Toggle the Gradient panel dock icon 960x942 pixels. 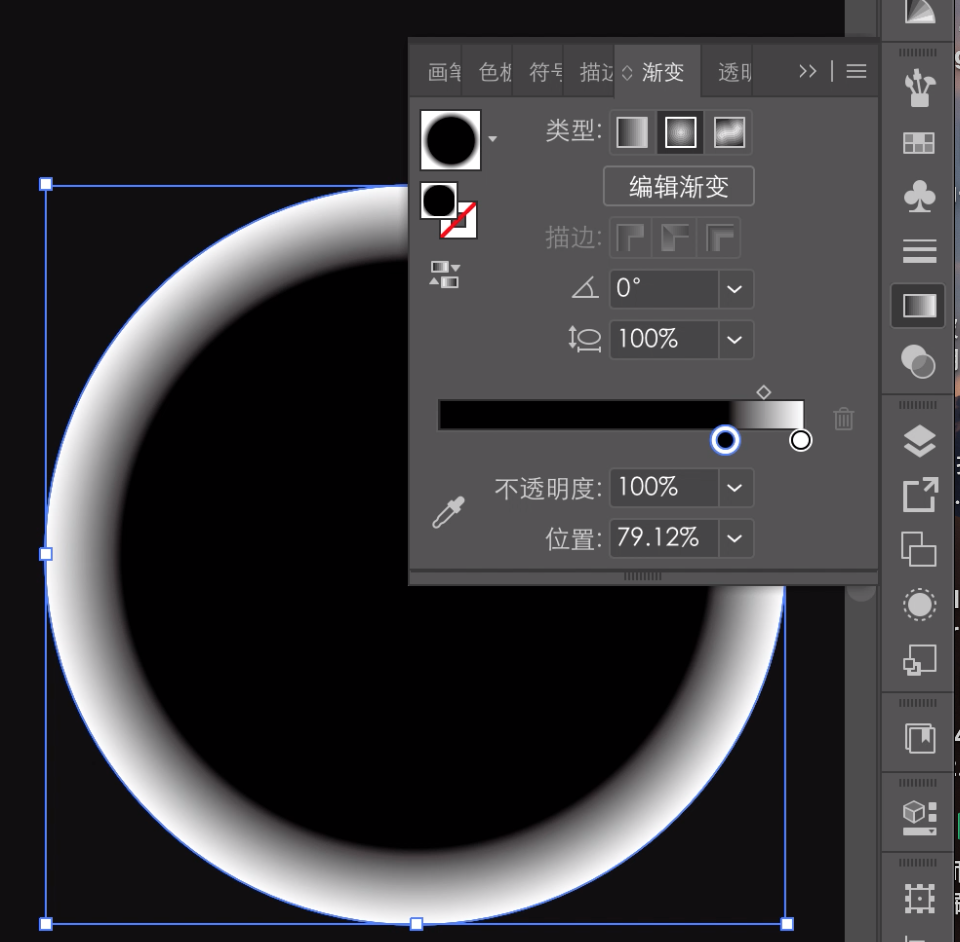tap(919, 306)
